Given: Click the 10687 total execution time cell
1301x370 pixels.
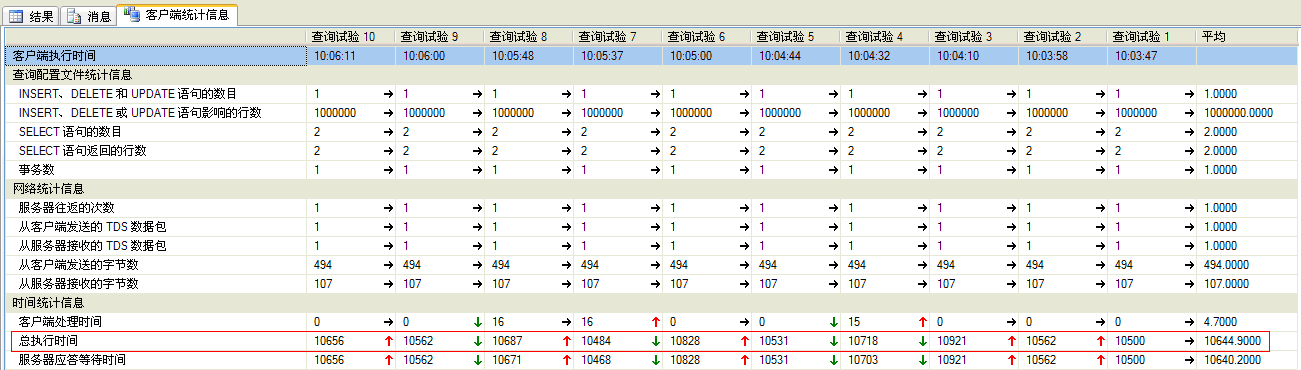Looking at the screenshot, I should click(507, 340).
